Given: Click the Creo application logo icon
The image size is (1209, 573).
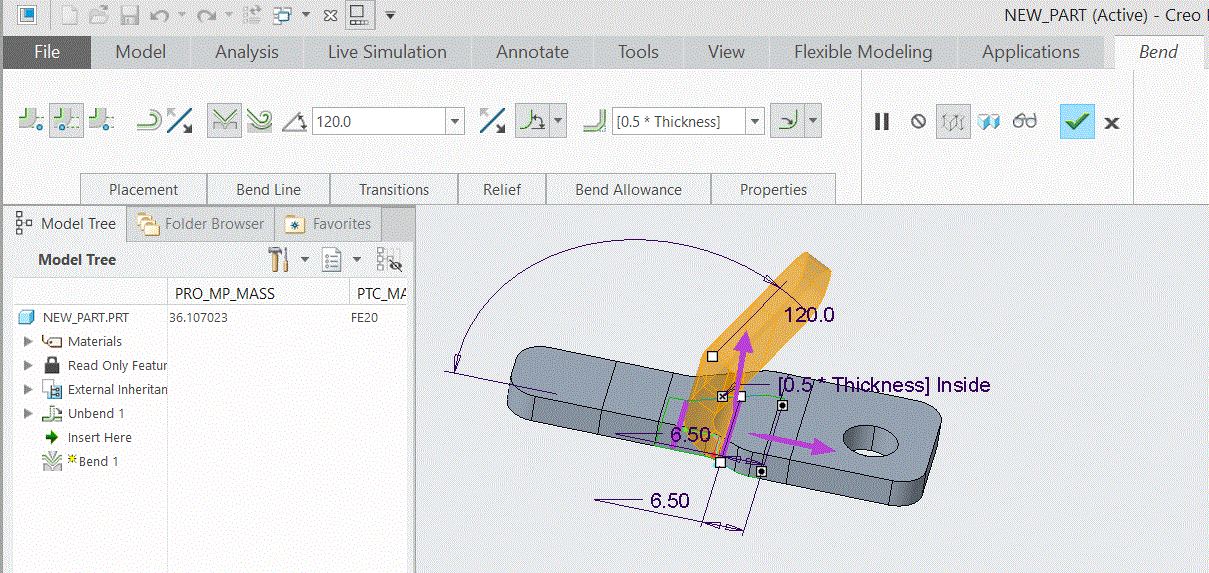Looking at the screenshot, I should pos(28,15).
